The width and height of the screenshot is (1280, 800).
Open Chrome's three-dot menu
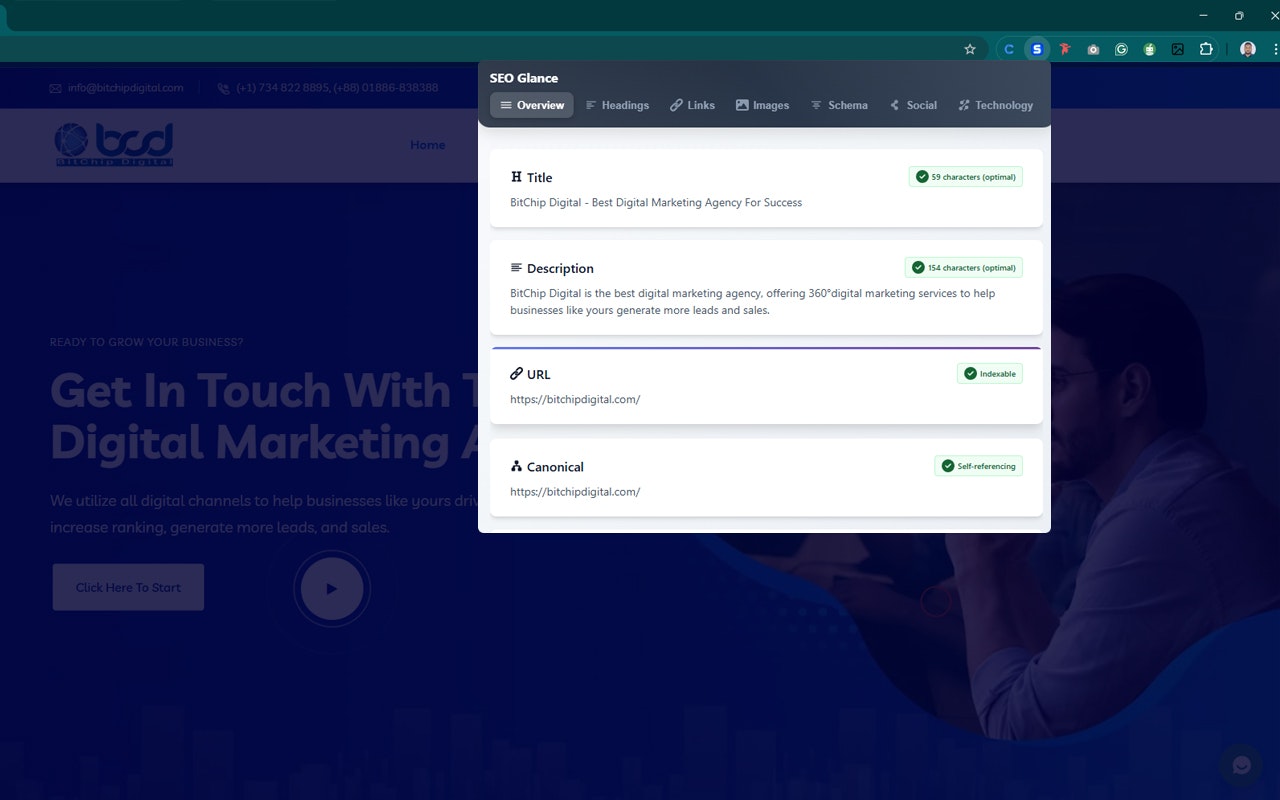click(1274, 49)
